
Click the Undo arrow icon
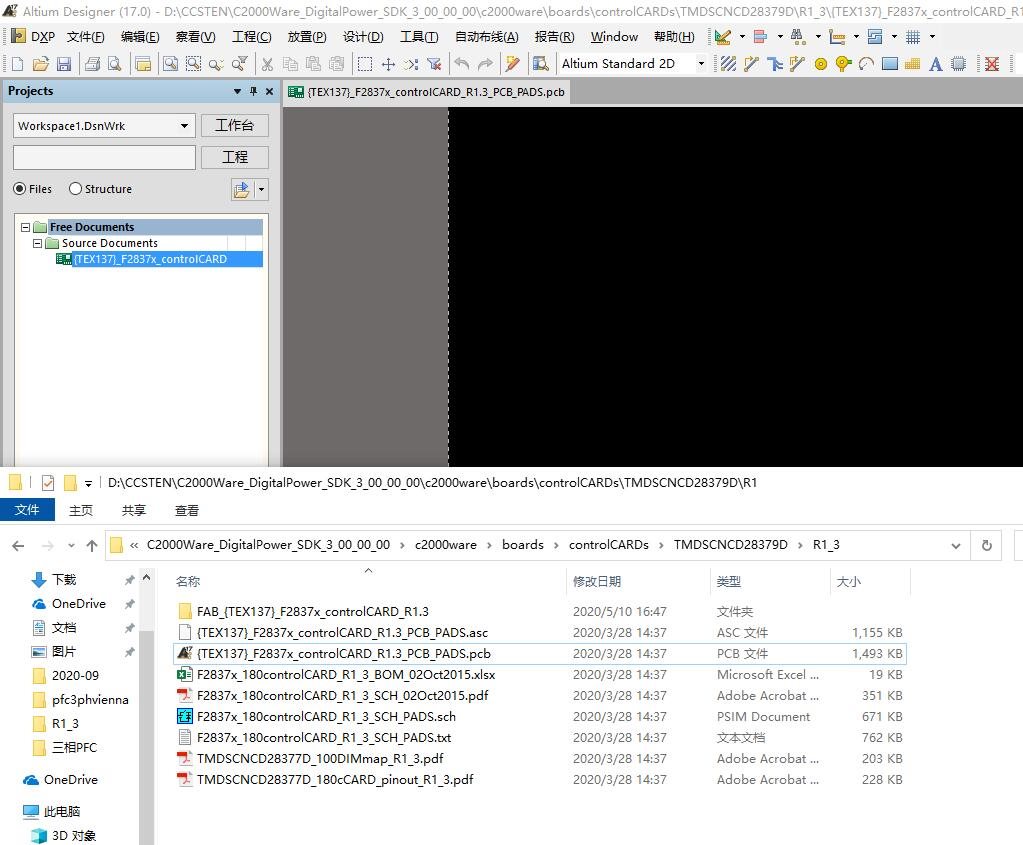pos(462,63)
